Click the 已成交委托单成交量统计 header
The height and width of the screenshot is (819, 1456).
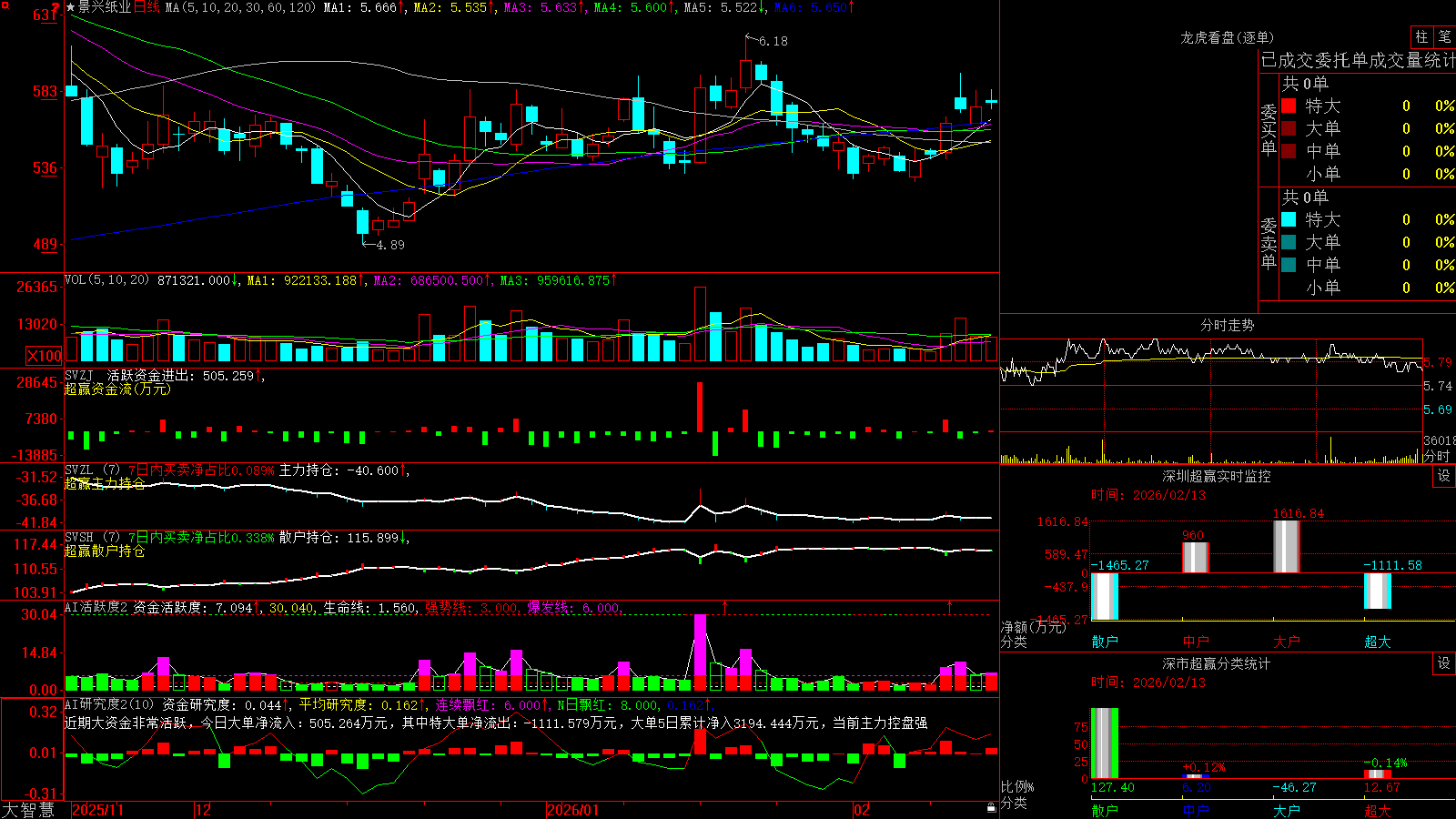tap(1358, 60)
